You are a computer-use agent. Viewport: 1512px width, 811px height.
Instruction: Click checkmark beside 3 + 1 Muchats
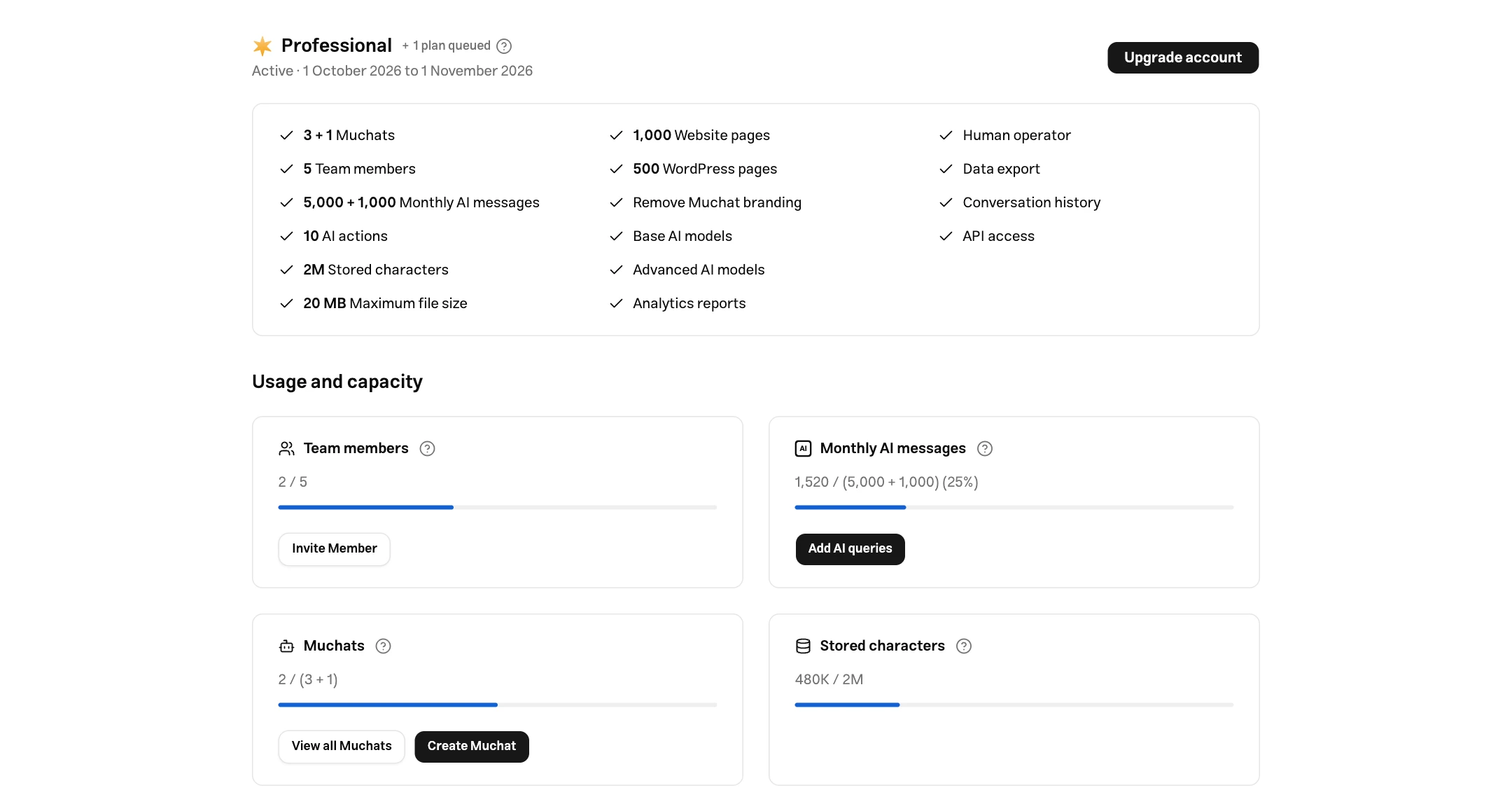point(286,136)
